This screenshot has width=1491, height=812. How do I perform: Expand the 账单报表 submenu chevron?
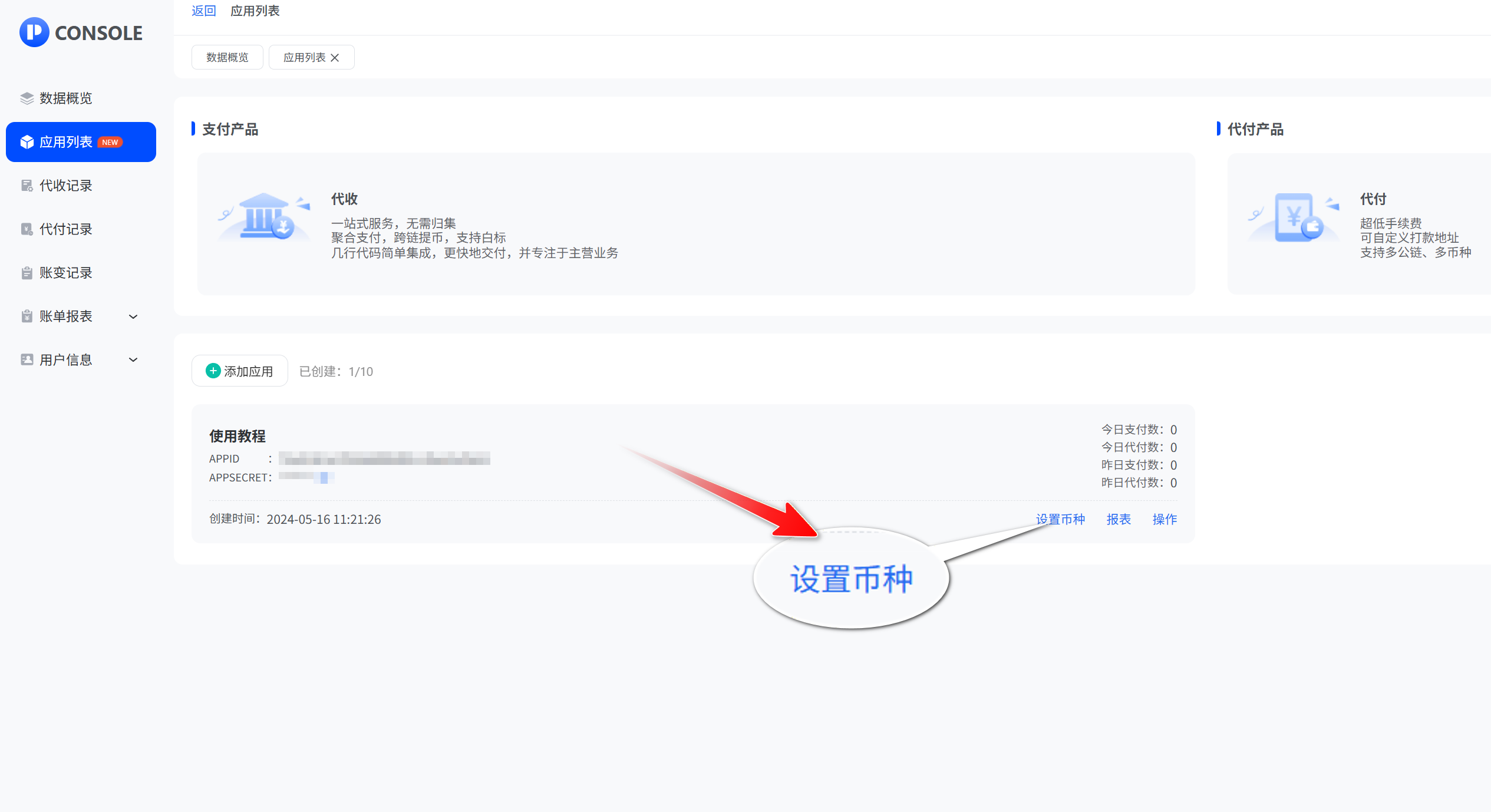click(133, 316)
